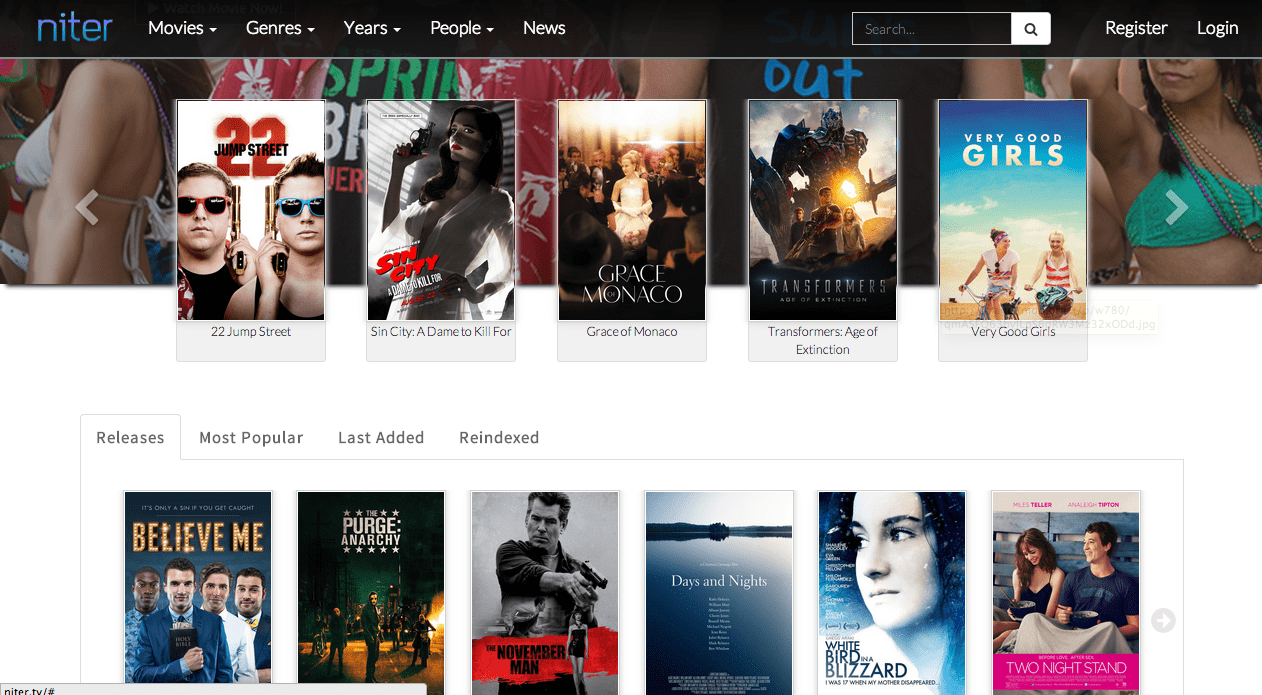Select the Last Added tab

(381, 438)
